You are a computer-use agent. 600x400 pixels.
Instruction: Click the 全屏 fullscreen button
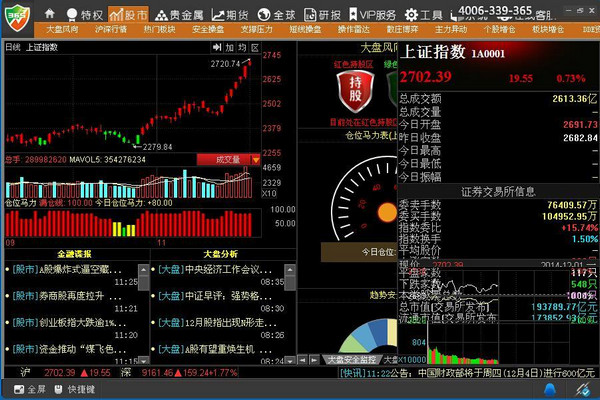tap(30, 390)
